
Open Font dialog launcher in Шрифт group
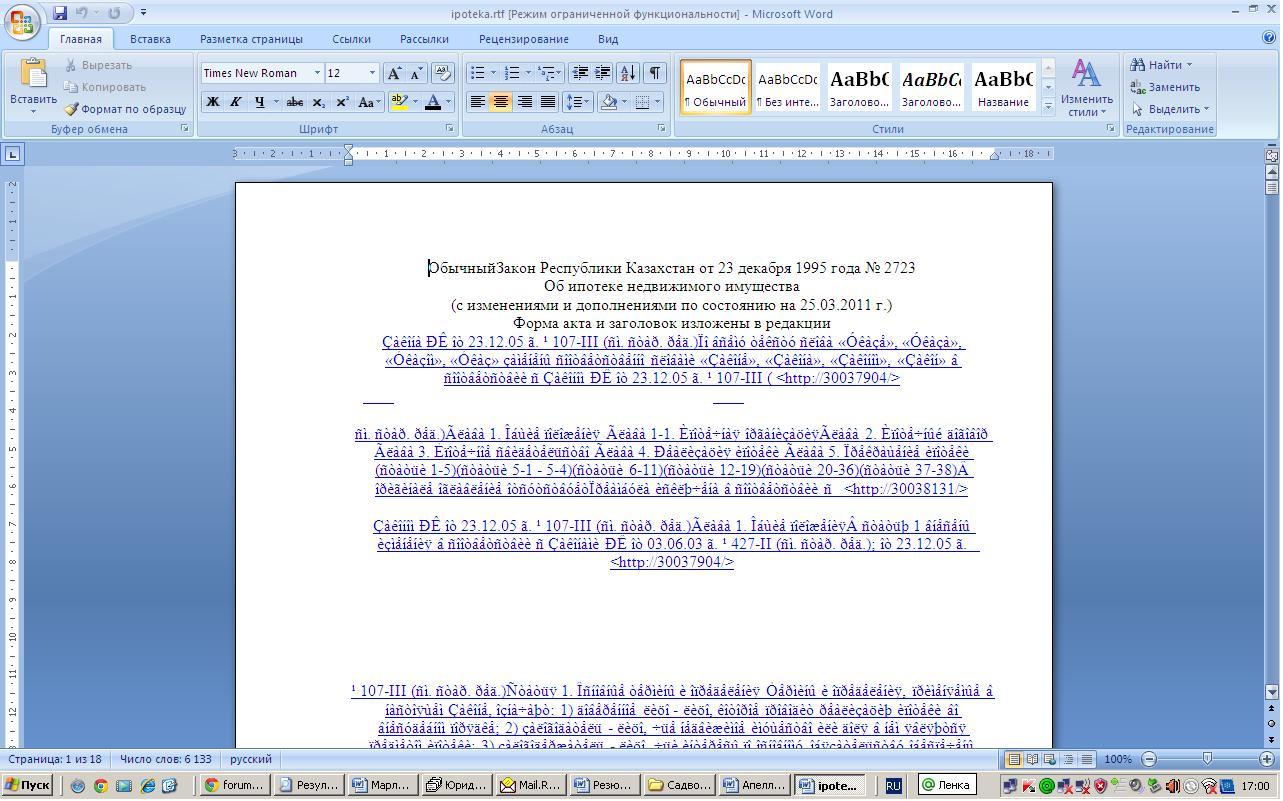coord(450,129)
